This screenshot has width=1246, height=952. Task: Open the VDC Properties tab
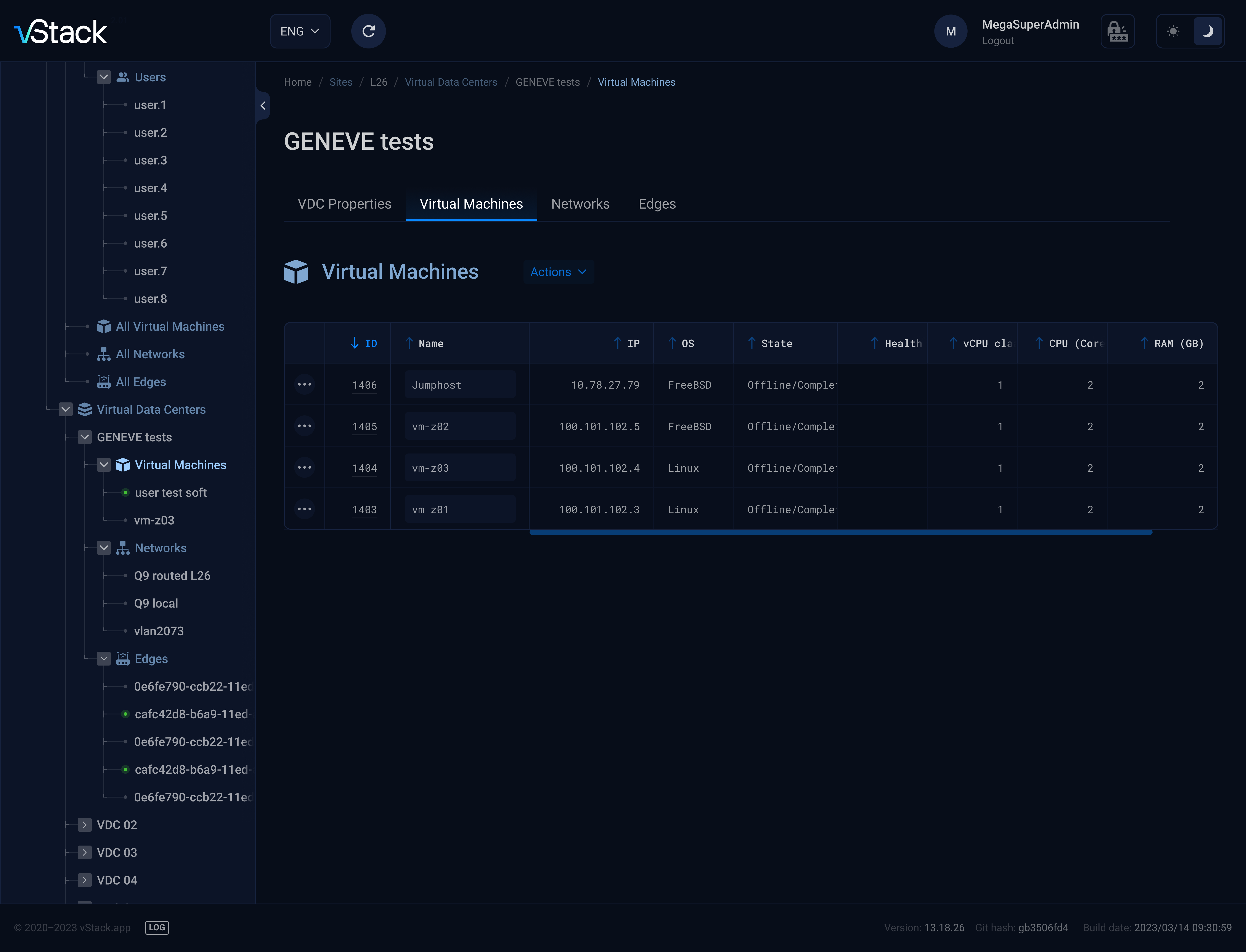pos(345,204)
